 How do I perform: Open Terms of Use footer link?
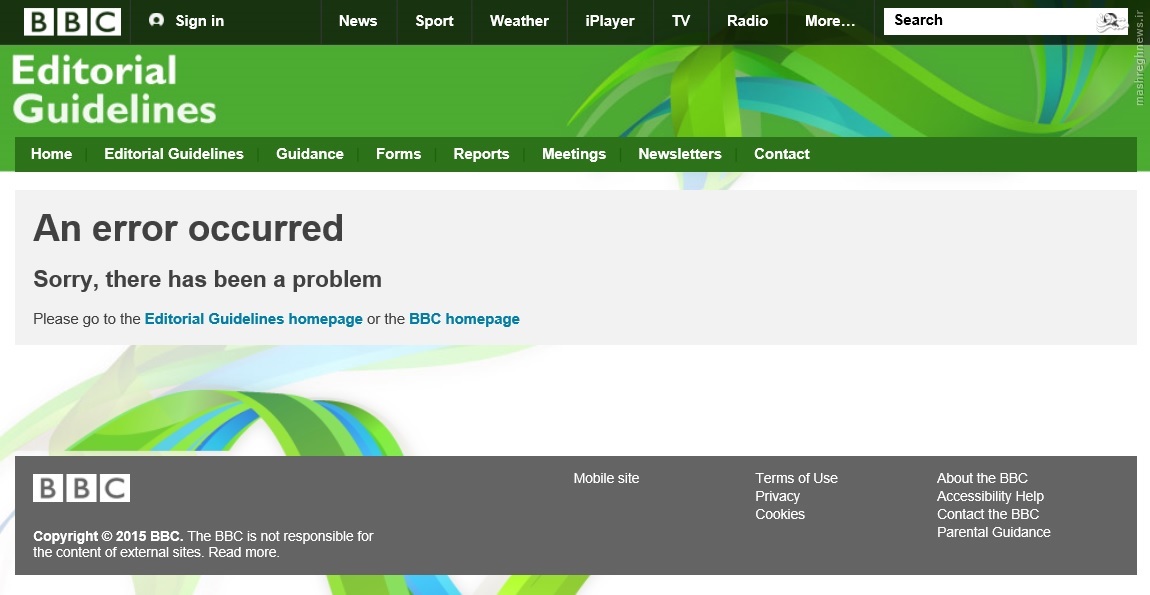tap(796, 478)
